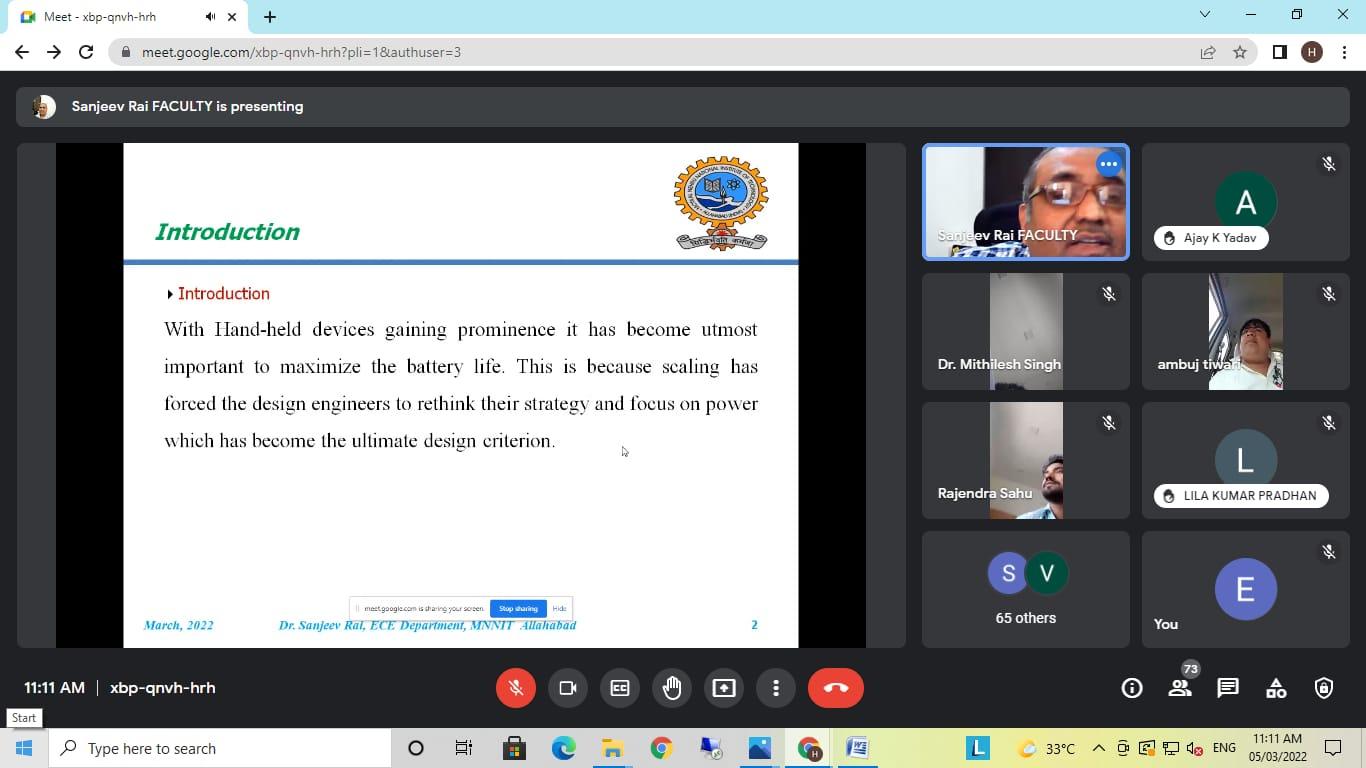Turn on closed captions
Viewport: 1366px width, 768px height.
point(620,688)
